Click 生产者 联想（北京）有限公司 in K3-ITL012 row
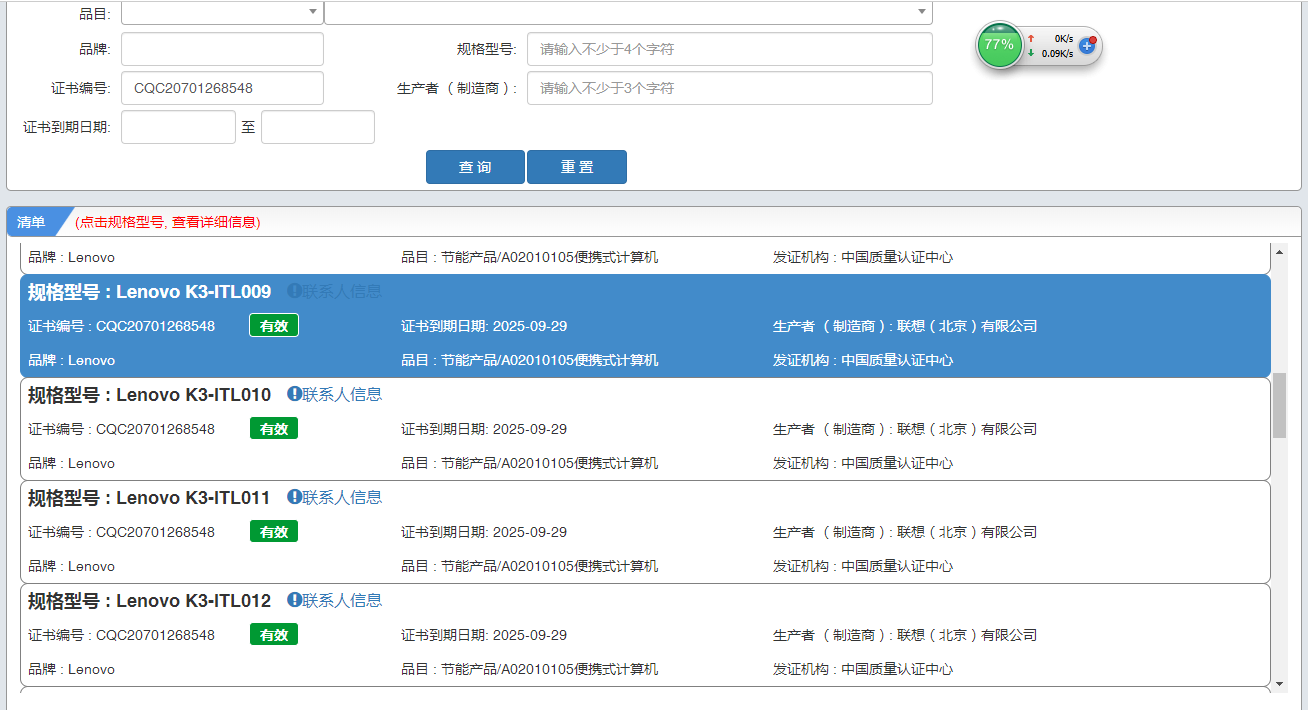 click(905, 635)
